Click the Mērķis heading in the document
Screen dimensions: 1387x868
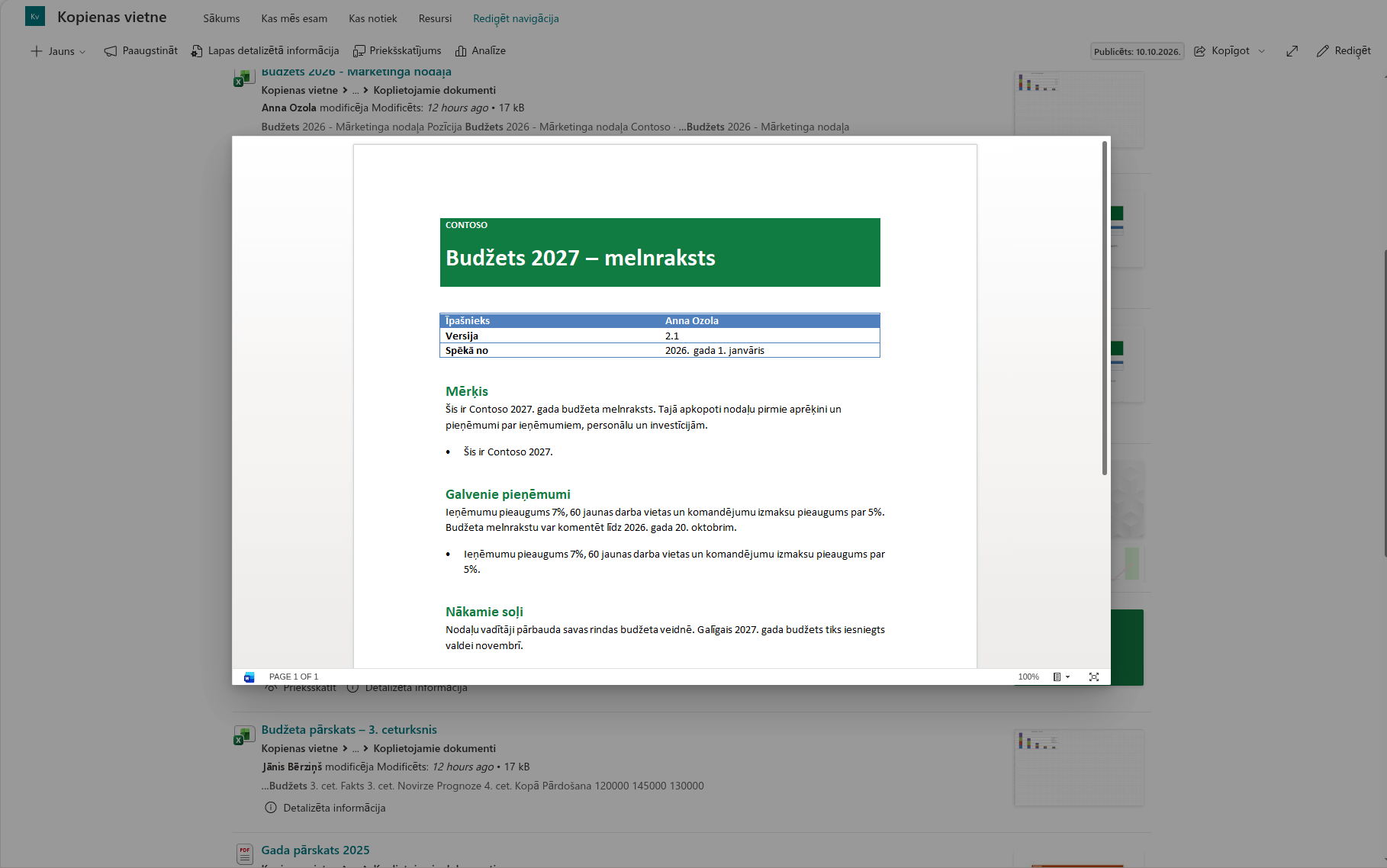[x=466, y=391]
